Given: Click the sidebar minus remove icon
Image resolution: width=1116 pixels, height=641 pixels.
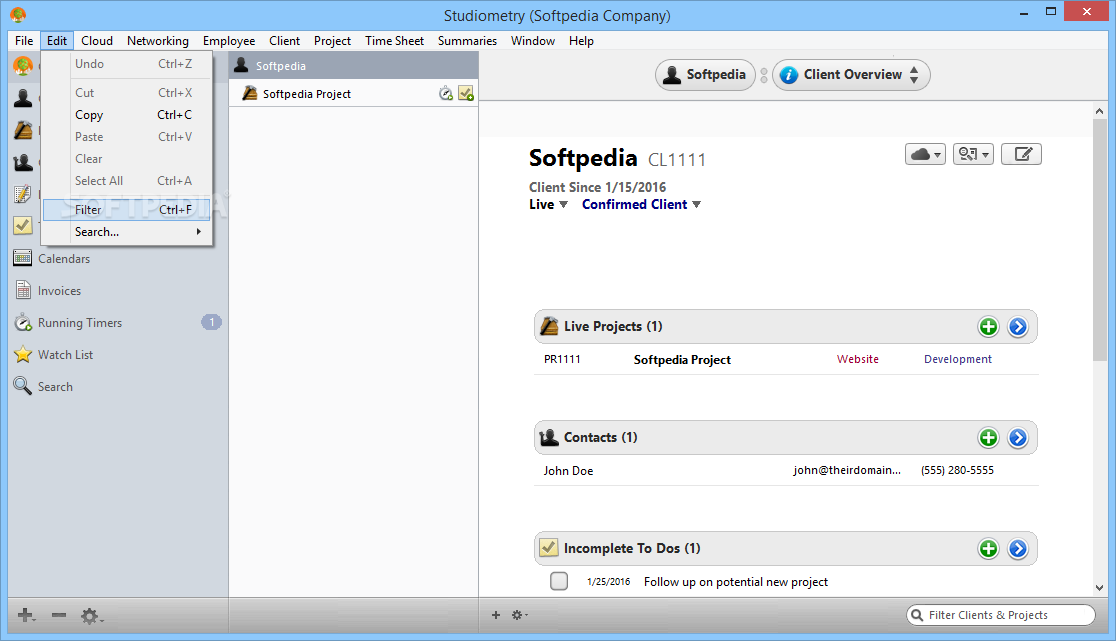Looking at the screenshot, I should click(x=59, y=615).
